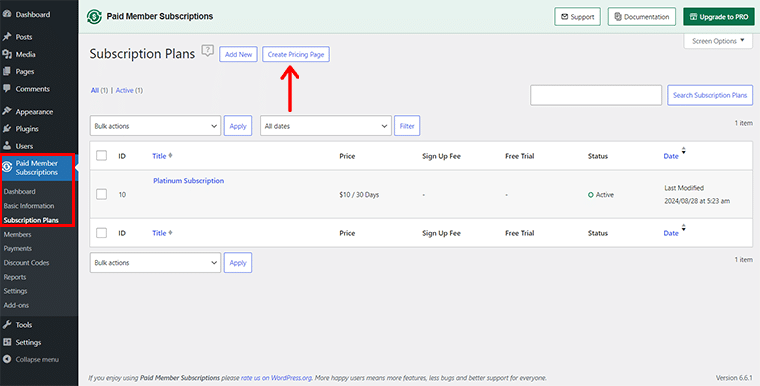Viewport: 760px width, 386px height.
Task: Open the Add-ons submenu item
Action: click(16, 305)
